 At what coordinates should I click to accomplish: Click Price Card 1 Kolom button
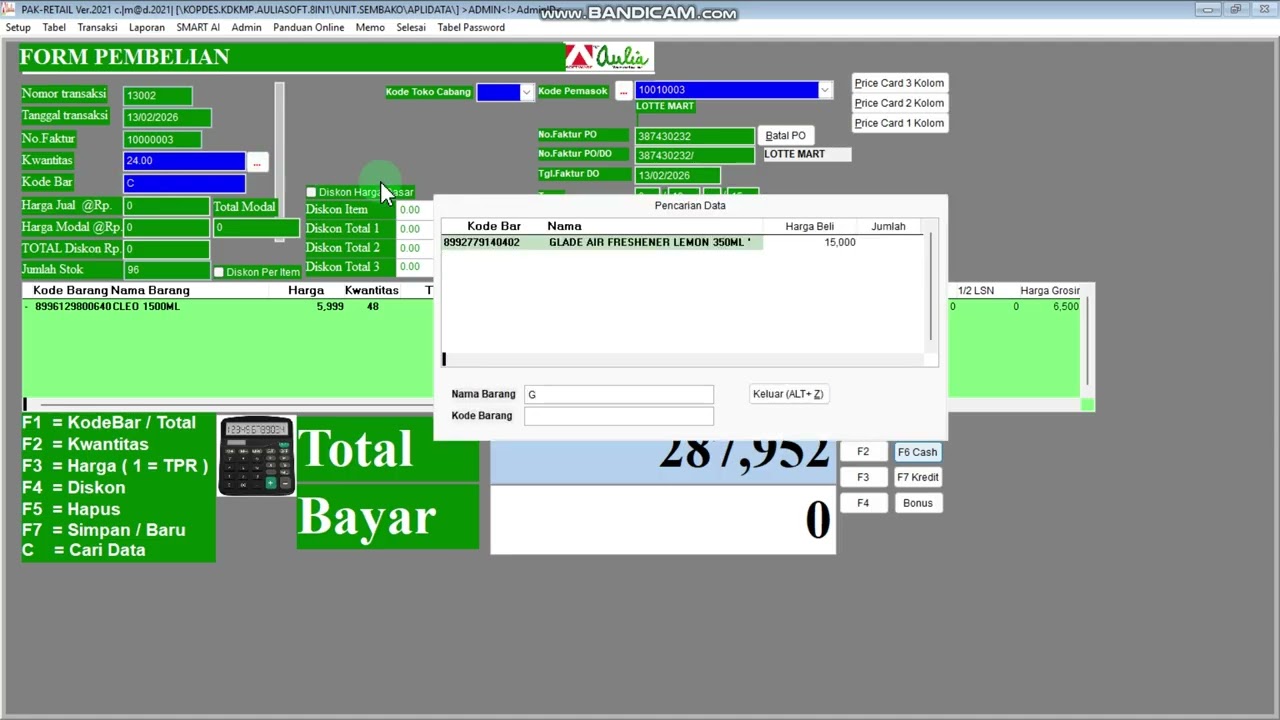[899, 123]
